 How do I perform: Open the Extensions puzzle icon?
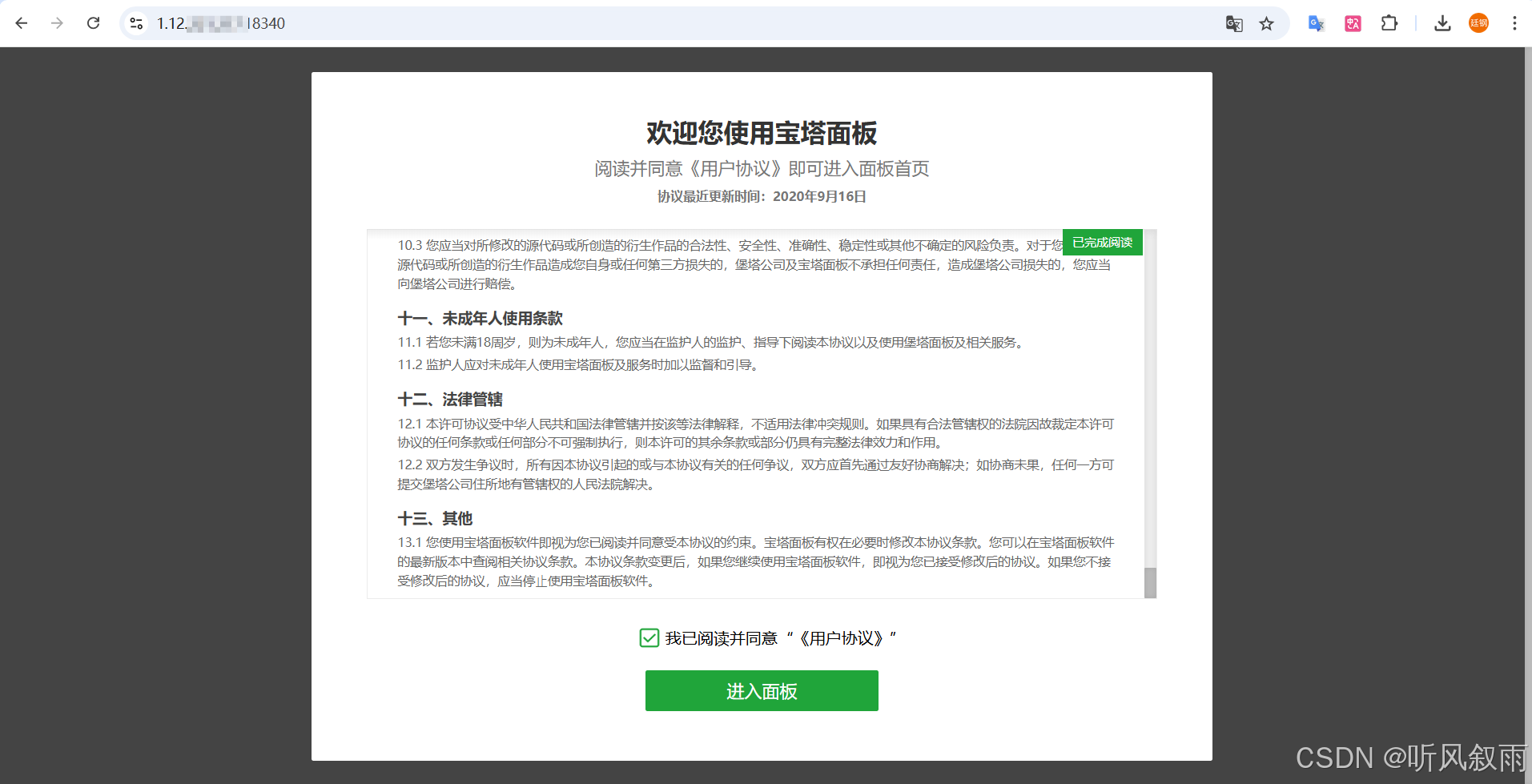coord(1389,23)
